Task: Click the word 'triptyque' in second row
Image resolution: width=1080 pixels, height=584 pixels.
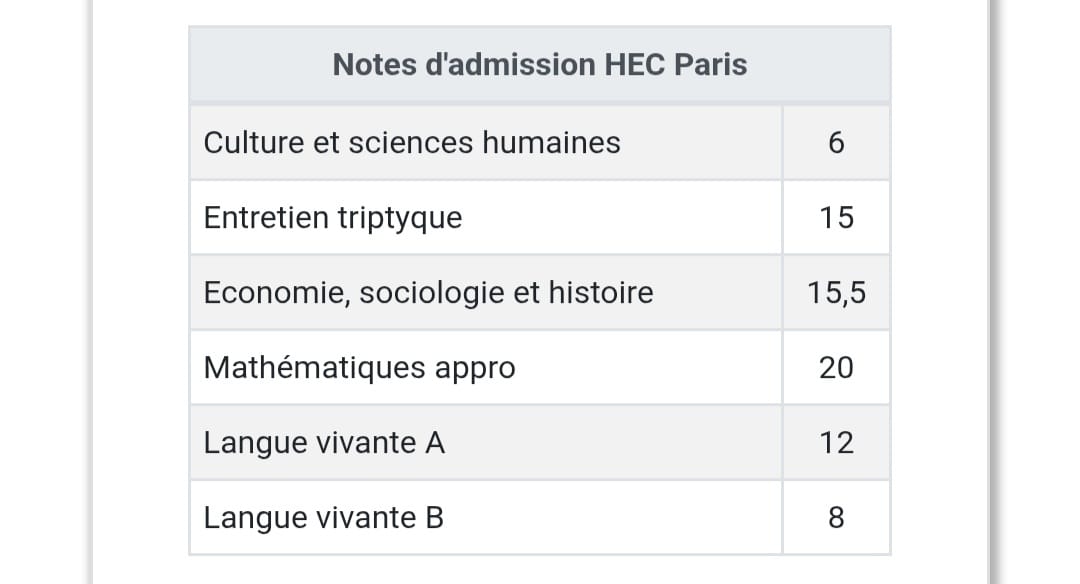Action: click(x=399, y=219)
